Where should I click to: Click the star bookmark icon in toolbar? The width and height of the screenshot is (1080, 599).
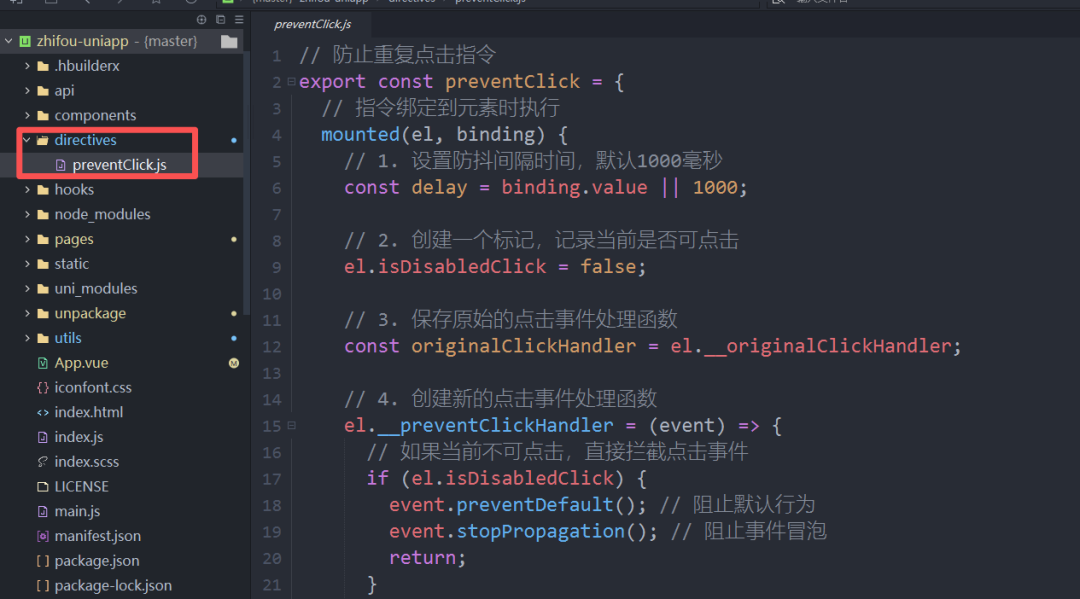tap(155, 3)
